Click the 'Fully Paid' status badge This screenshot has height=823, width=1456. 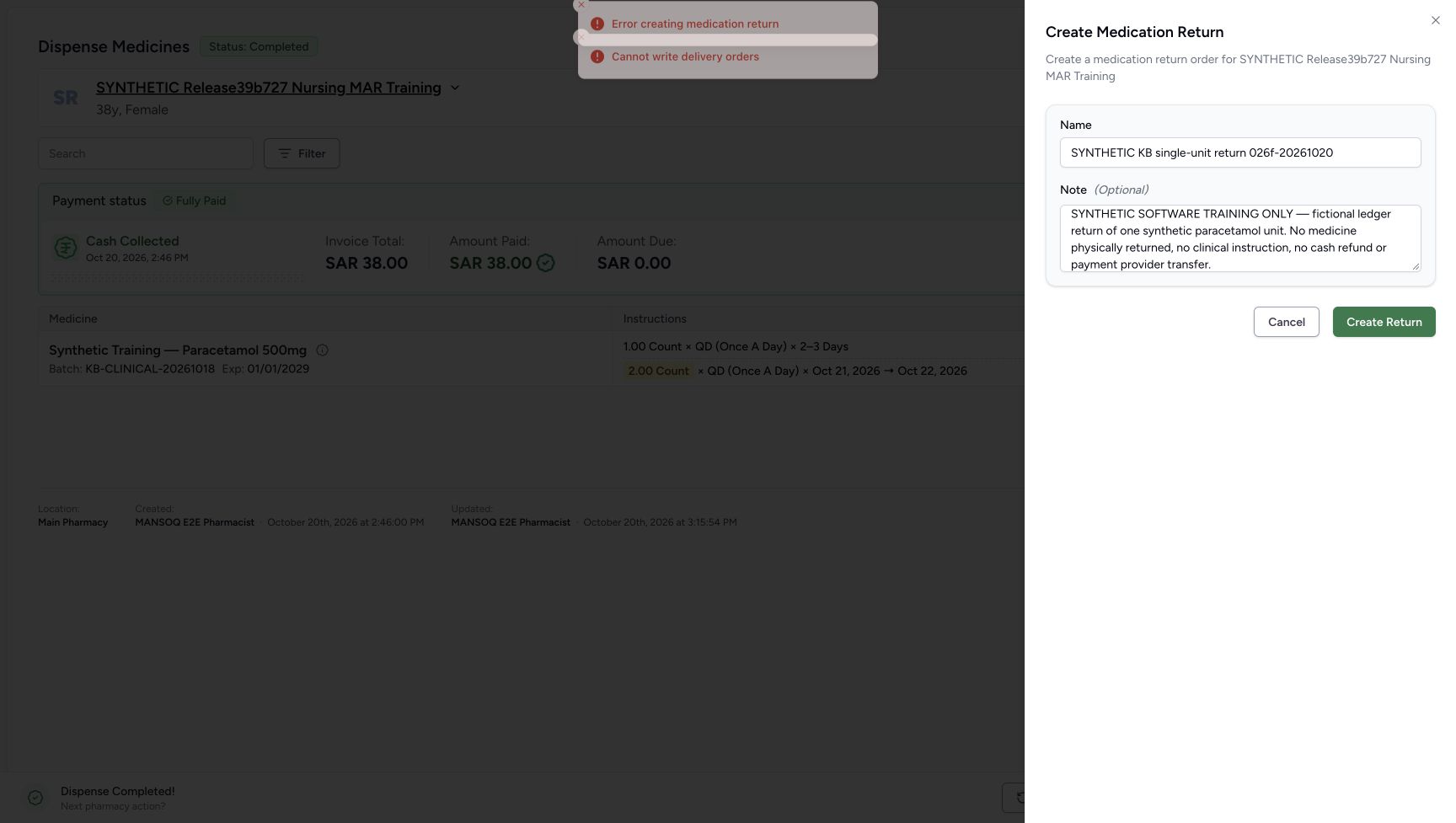coord(195,200)
